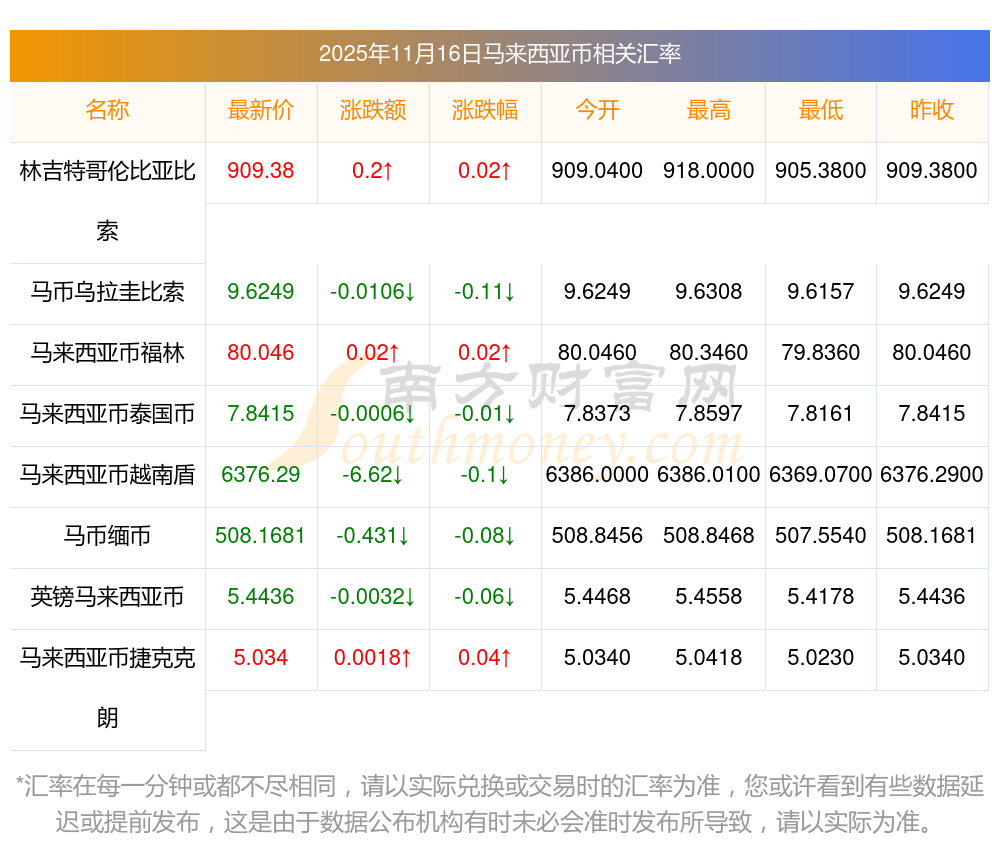Select the 最新价 column header
The image size is (1000, 853).
coord(261,110)
